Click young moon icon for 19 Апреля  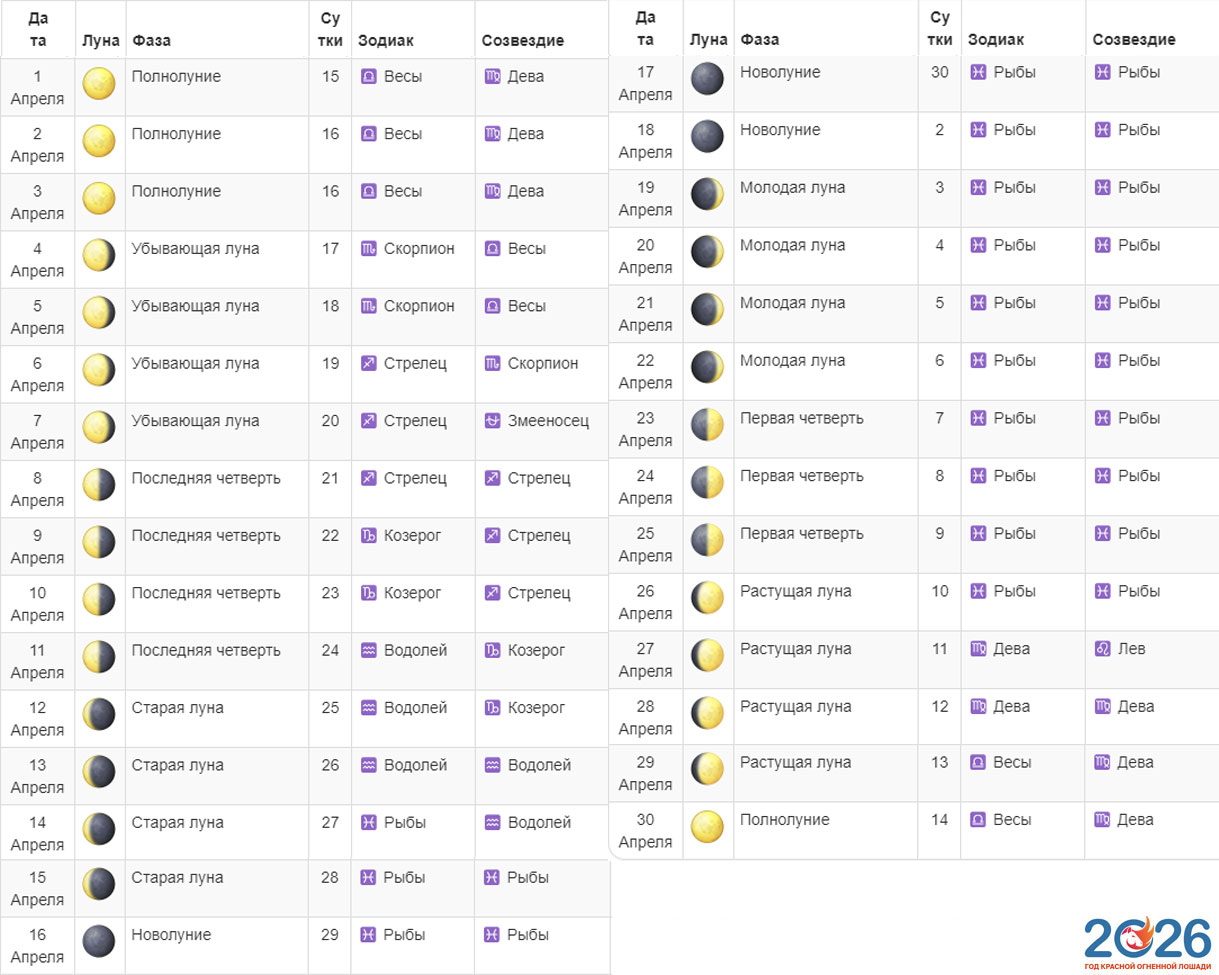coord(707,194)
